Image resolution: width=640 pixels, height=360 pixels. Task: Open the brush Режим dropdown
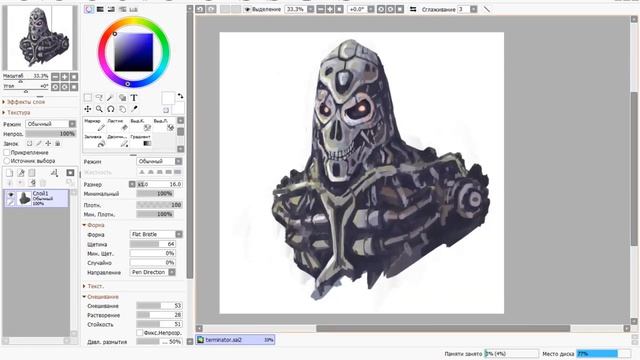(159, 162)
